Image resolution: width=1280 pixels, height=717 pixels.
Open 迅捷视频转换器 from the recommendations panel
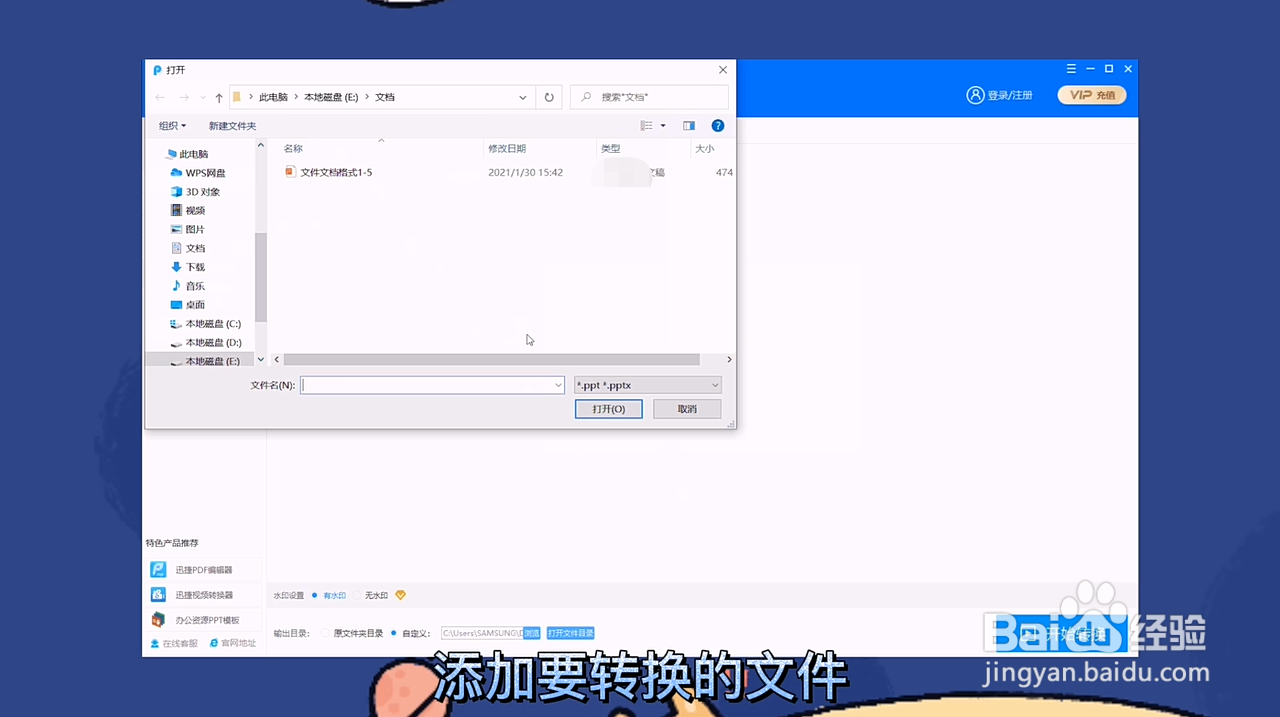point(204,594)
